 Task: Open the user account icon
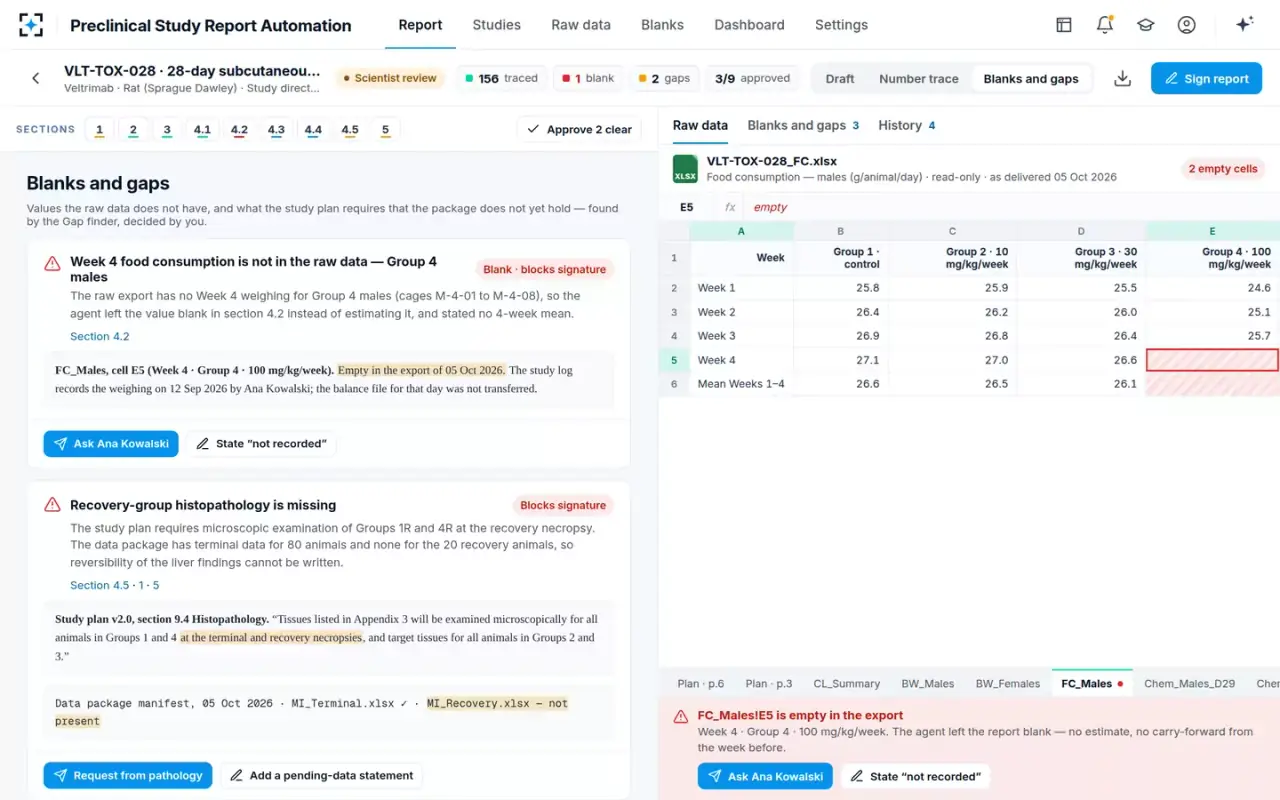1187,25
